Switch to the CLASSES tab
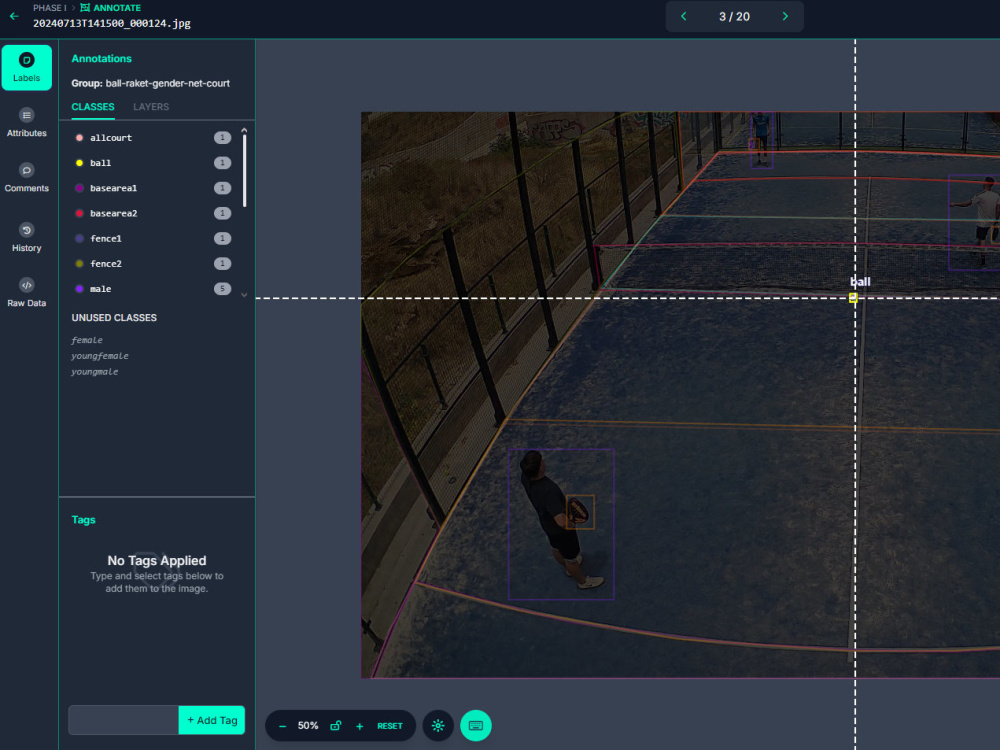 (x=93, y=107)
